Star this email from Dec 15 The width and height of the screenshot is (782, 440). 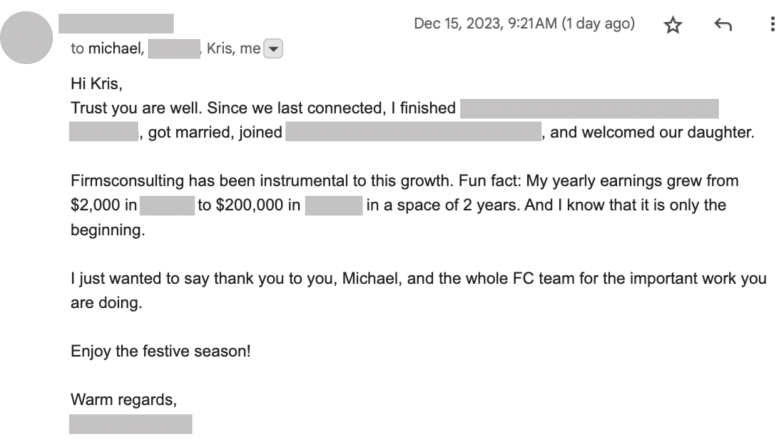[x=673, y=26]
